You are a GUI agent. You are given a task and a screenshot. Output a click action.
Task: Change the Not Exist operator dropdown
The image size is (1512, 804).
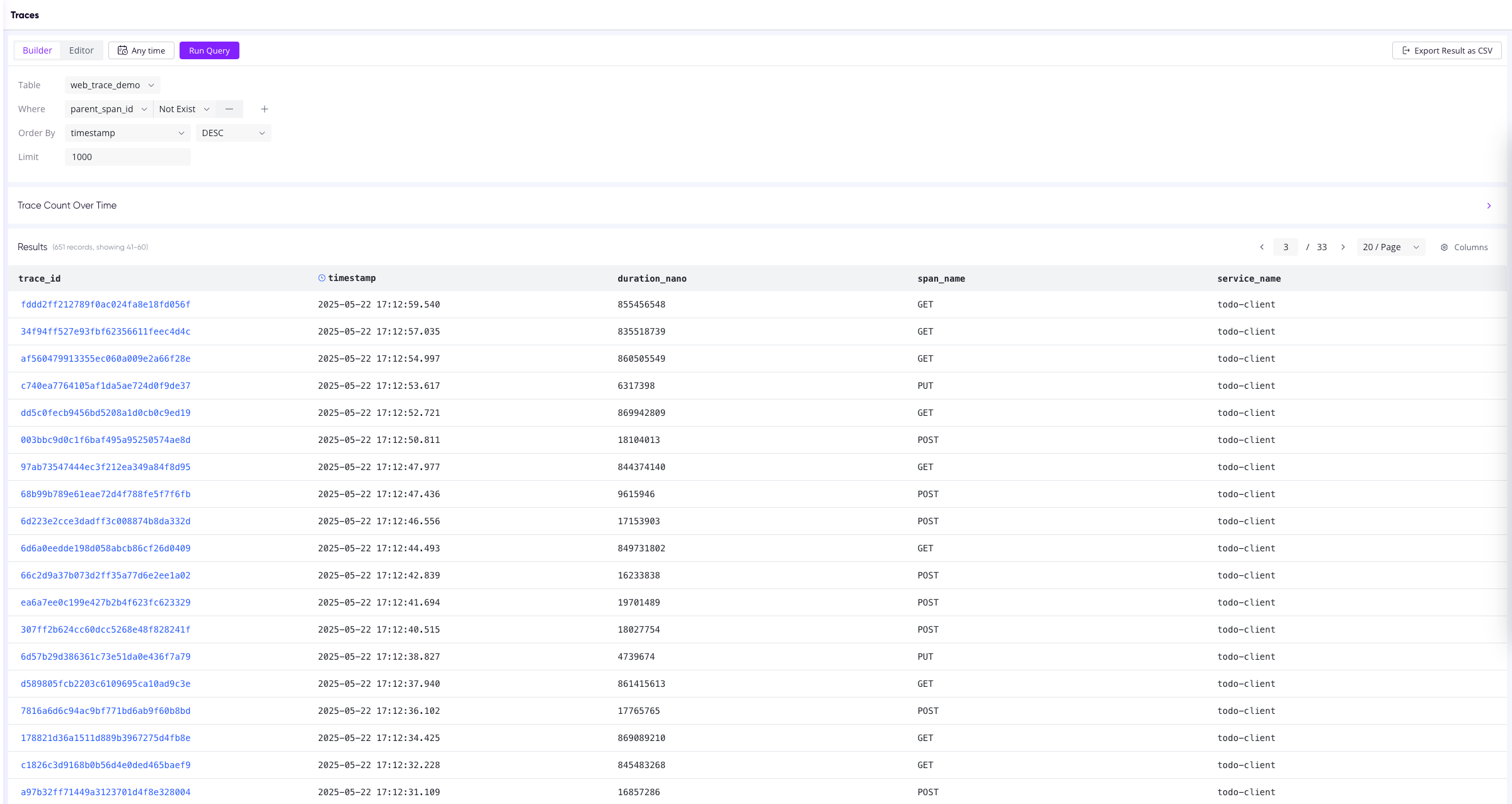click(183, 109)
